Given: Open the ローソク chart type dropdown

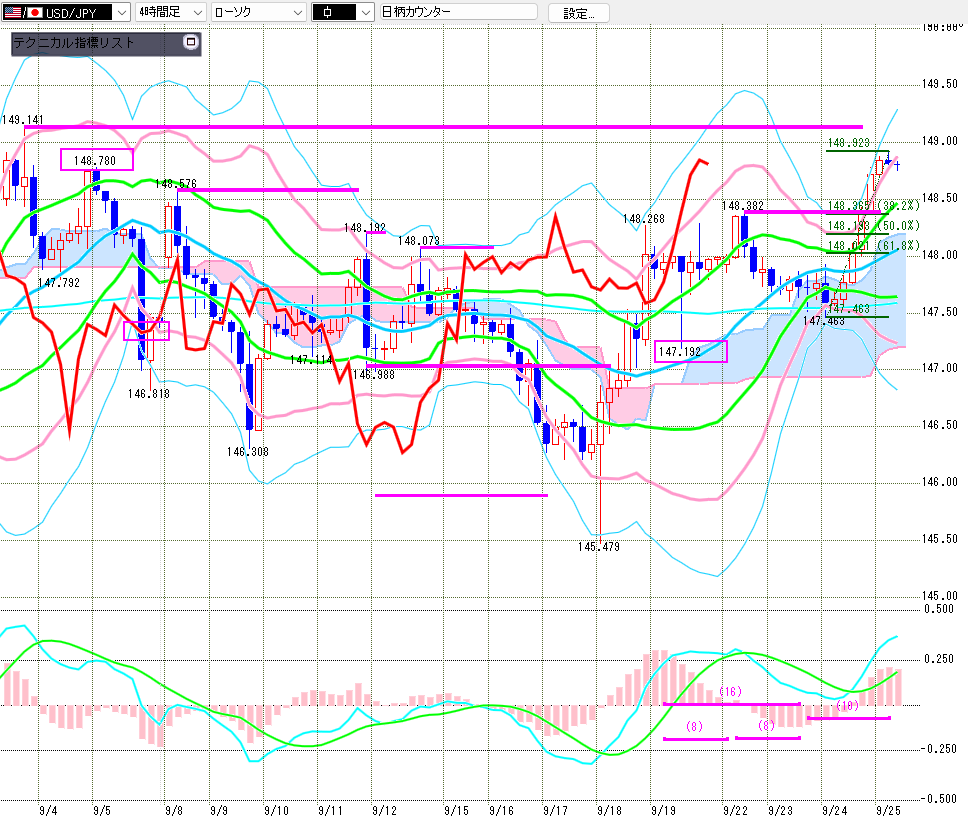Looking at the screenshot, I should click(296, 12).
